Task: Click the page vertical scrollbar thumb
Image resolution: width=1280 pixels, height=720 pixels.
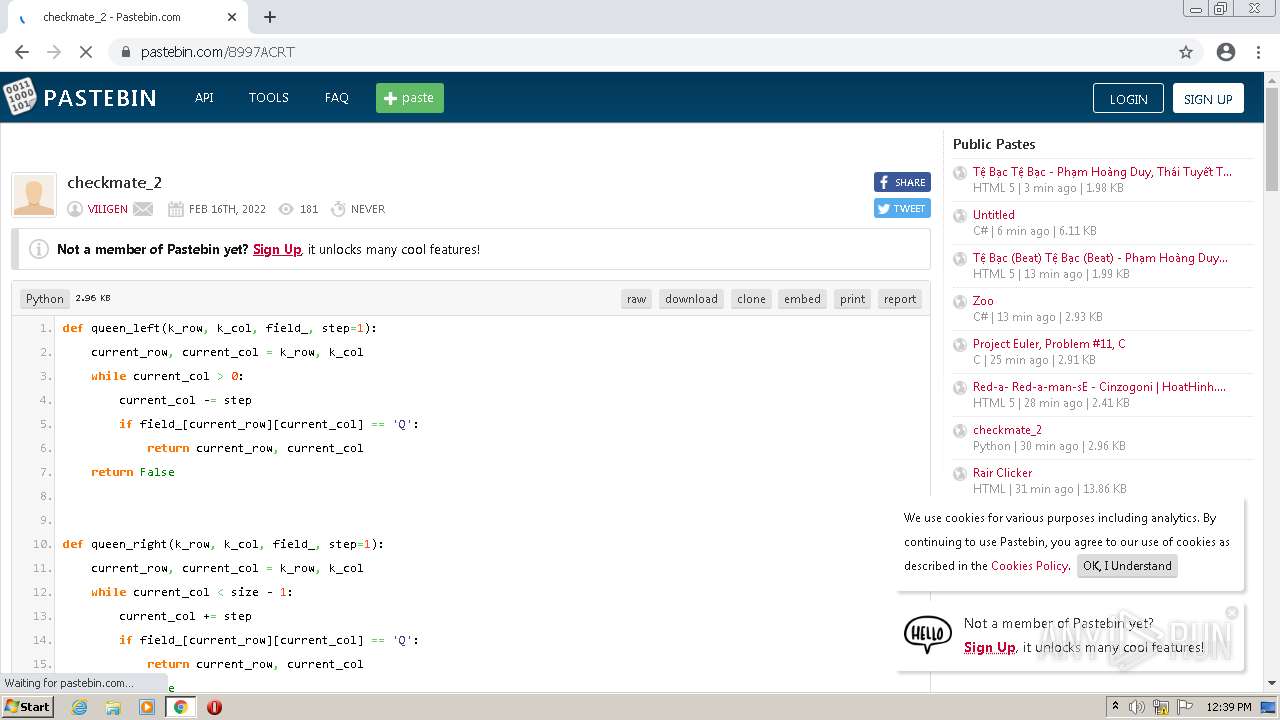Action: (1271, 139)
